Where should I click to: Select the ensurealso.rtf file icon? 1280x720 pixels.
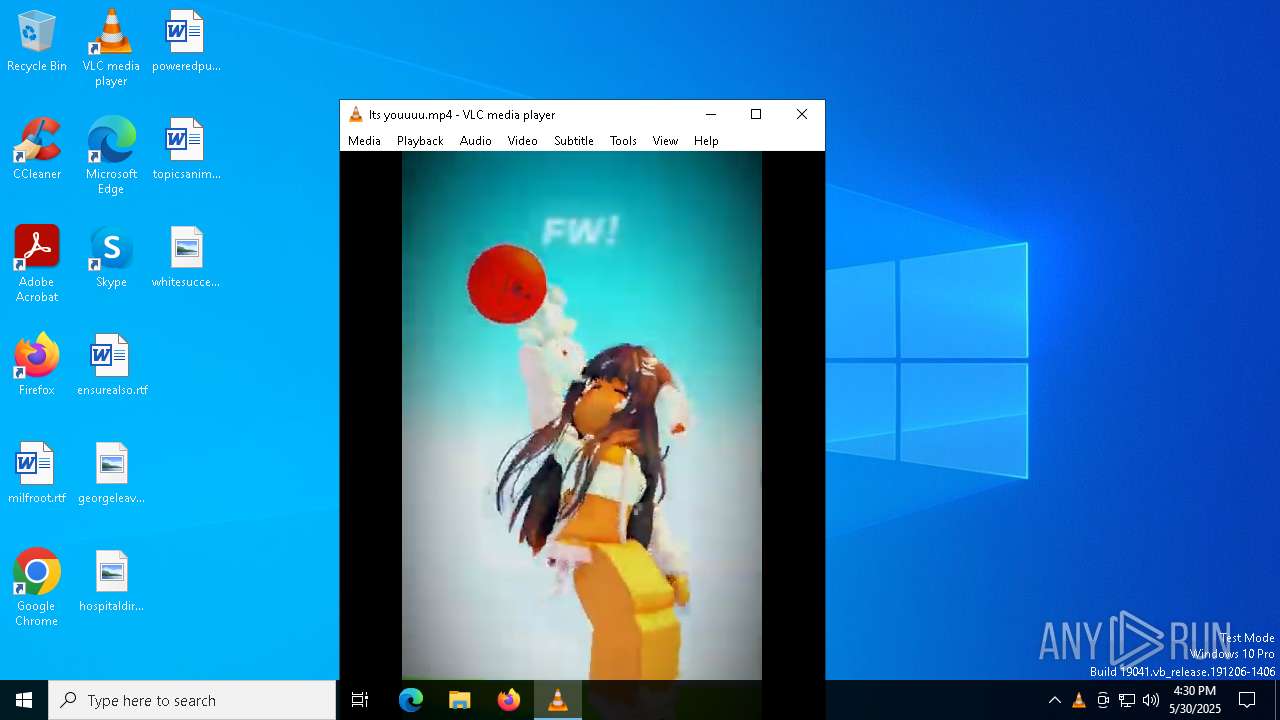point(111,365)
